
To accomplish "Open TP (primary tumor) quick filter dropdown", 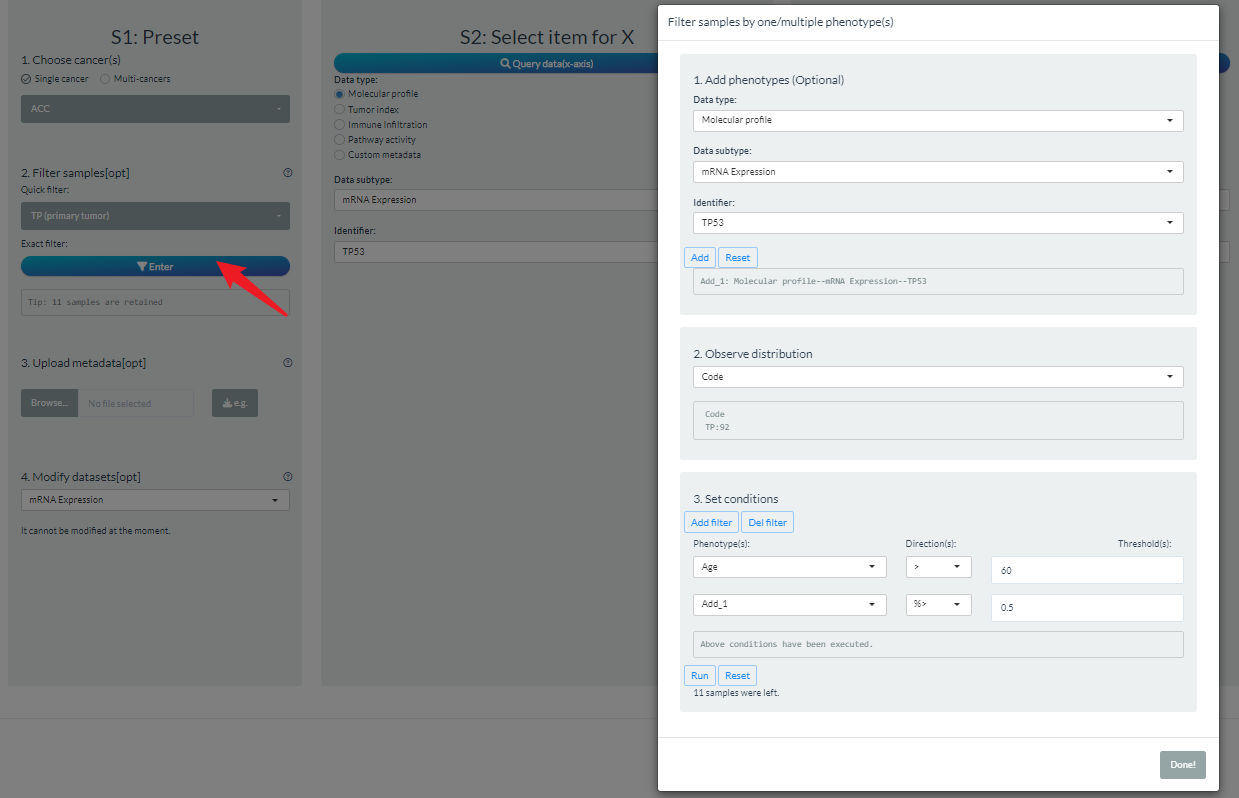I will coord(155,216).
